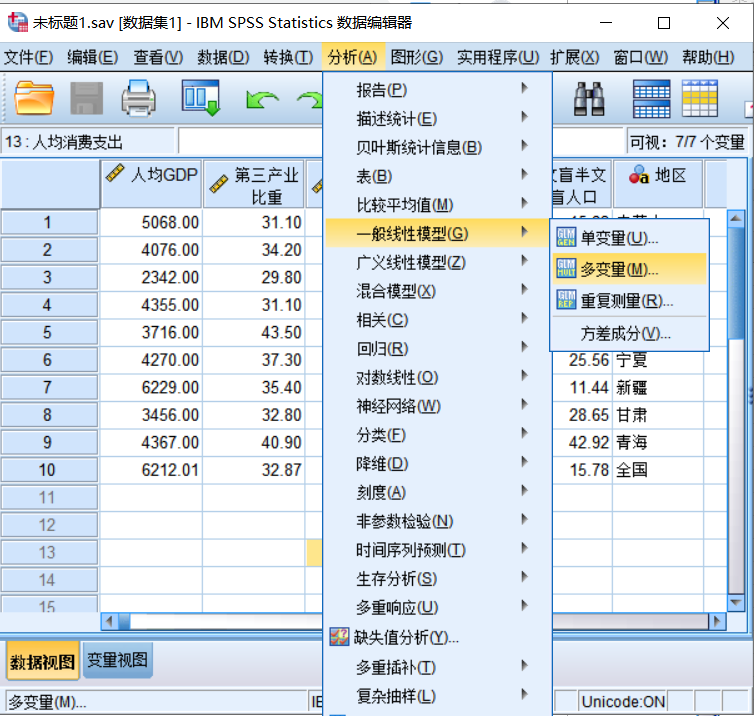Click the GLM MULT Multivariate icon
The width and height of the screenshot is (754, 716).
click(x=566, y=268)
